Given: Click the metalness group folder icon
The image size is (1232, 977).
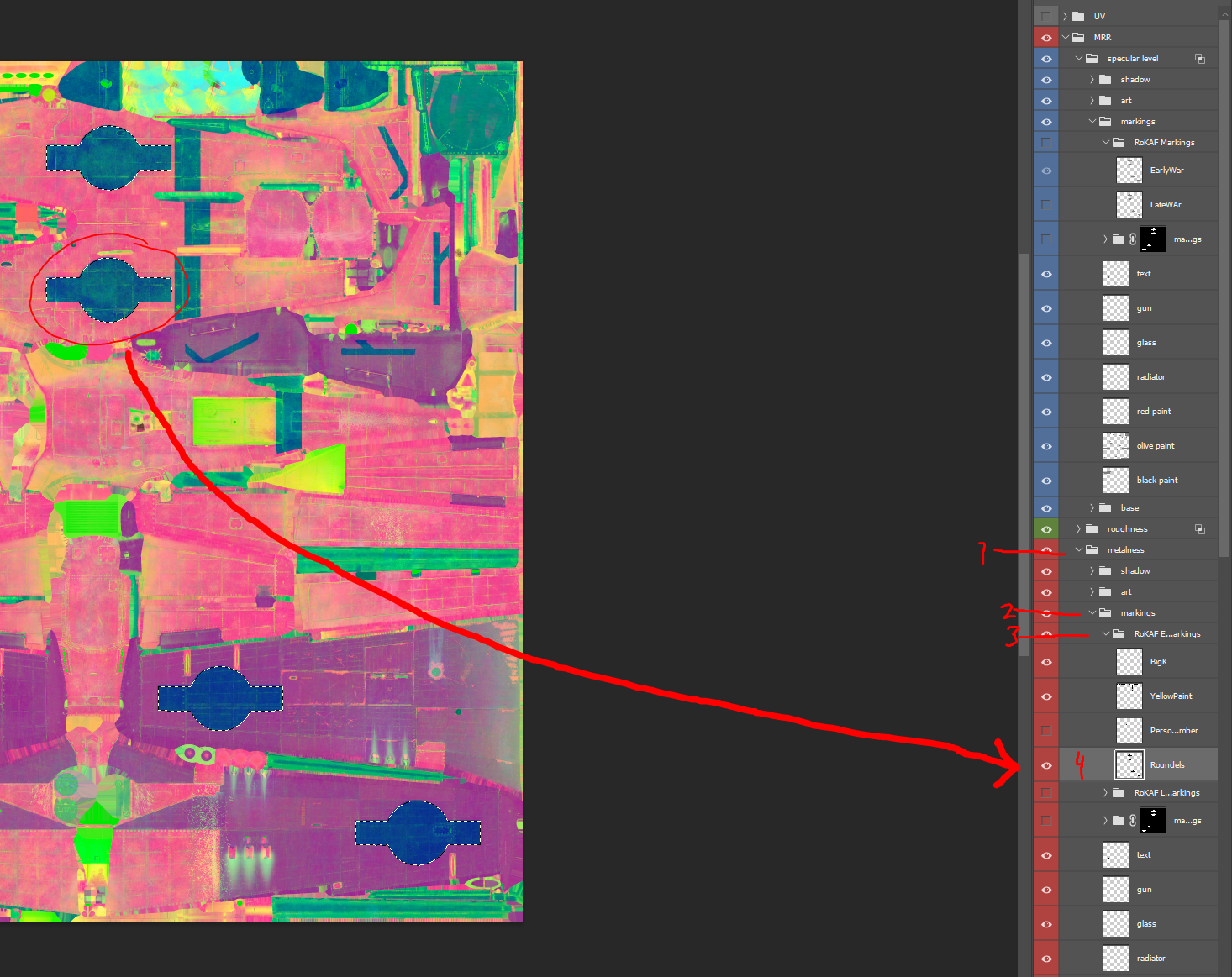Looking at the screenshot, I should 1092,549.
